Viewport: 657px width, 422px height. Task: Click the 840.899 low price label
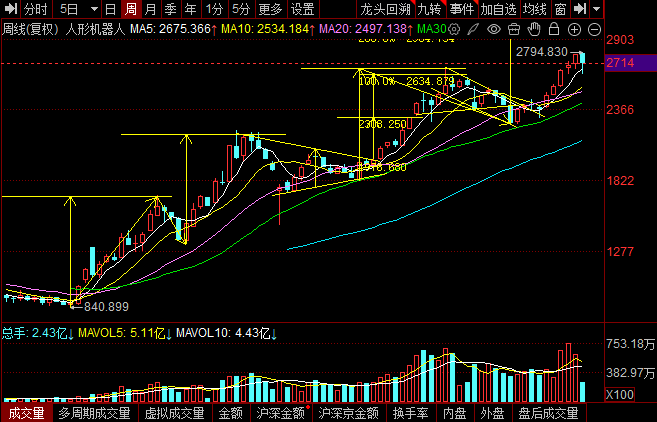[106, 307]
